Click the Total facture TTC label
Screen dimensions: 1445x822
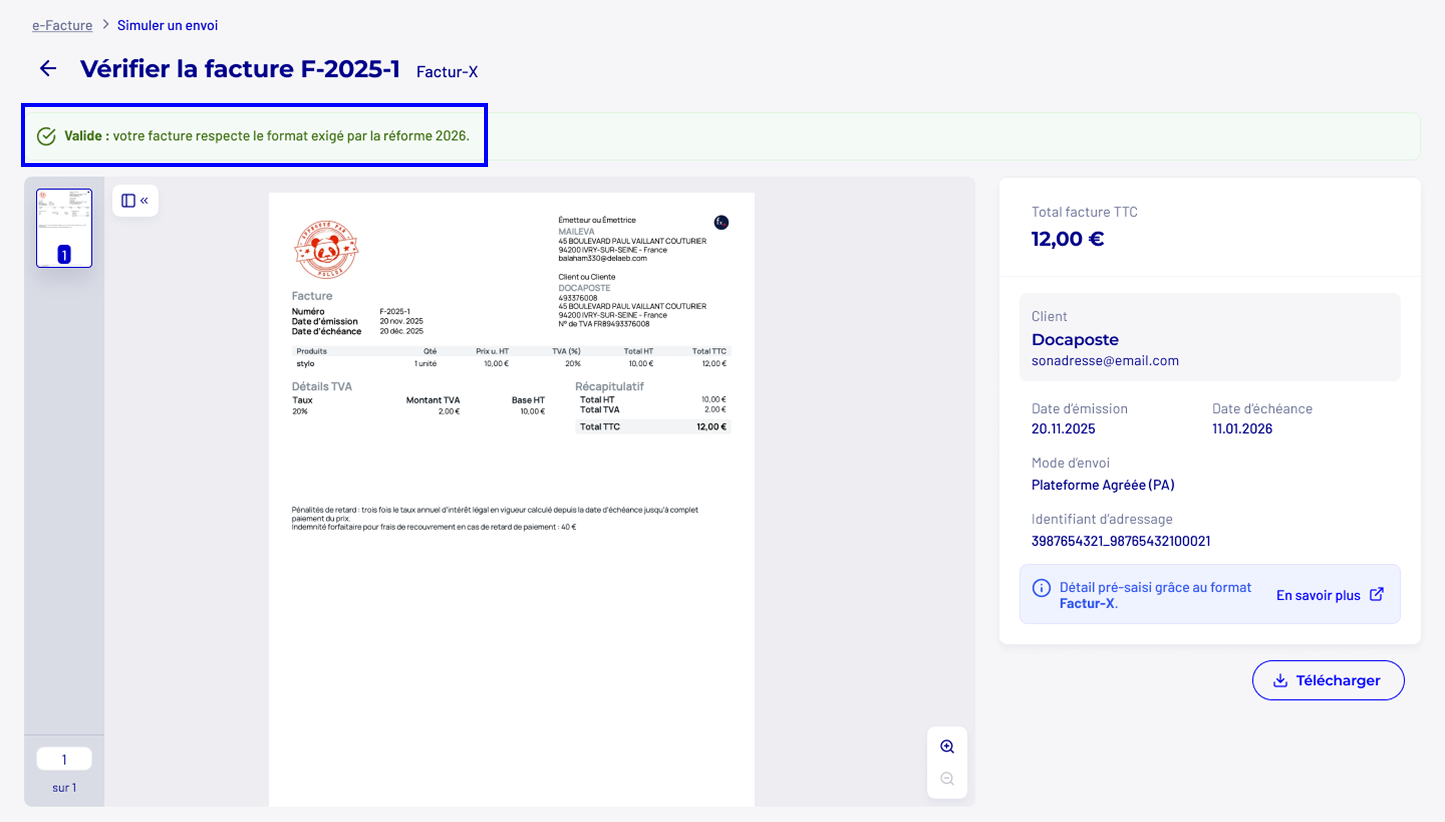coord(1084,212)
